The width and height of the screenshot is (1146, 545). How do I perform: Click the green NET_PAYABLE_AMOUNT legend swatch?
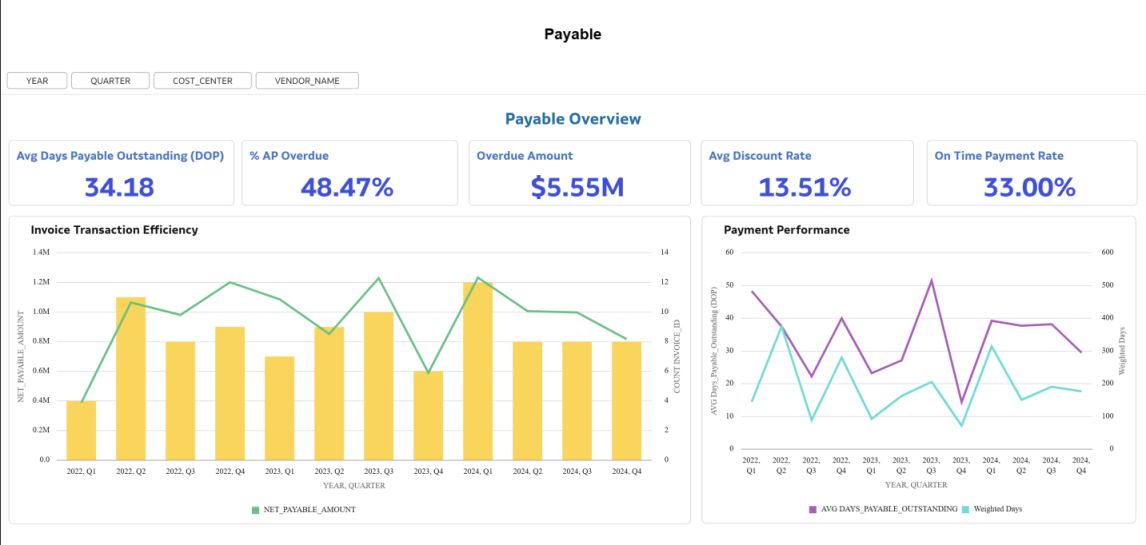coord(256,510)
